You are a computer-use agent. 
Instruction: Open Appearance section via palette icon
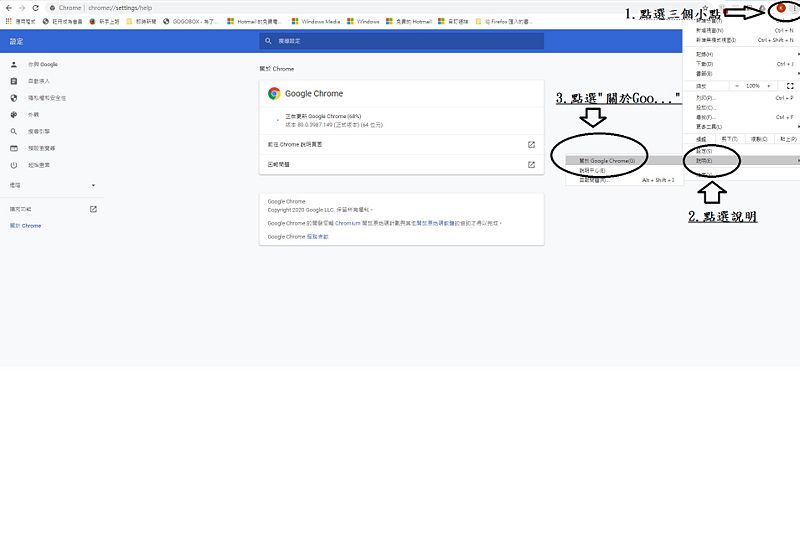tap(14, 115)
